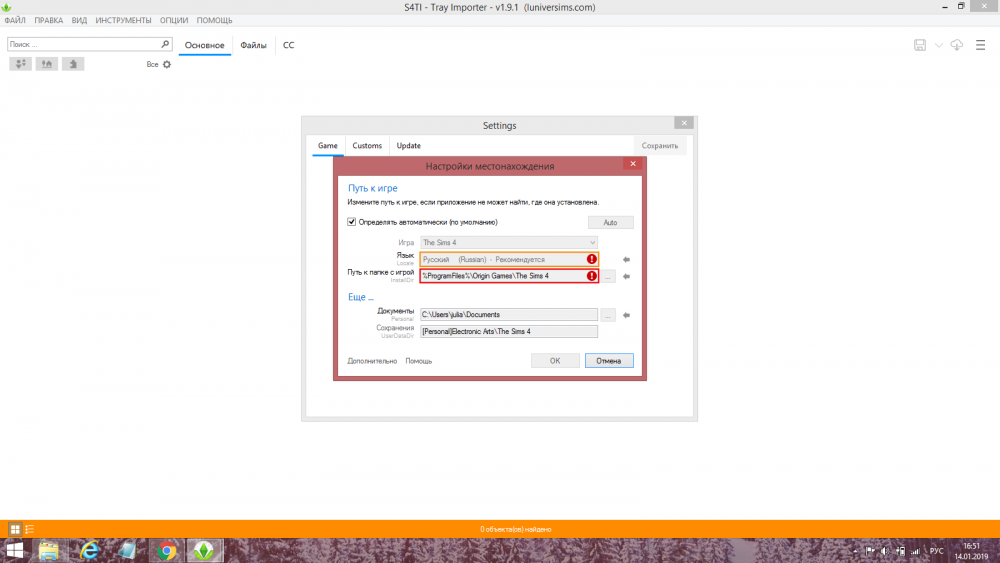Close the Settings window
Viewport: 1000px width, 563px height.
coord(684,123)
